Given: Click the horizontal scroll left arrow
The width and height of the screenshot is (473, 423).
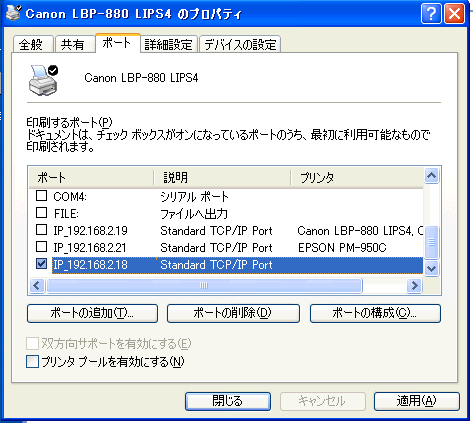Looking at the screenshot, I should pos(37,285).
